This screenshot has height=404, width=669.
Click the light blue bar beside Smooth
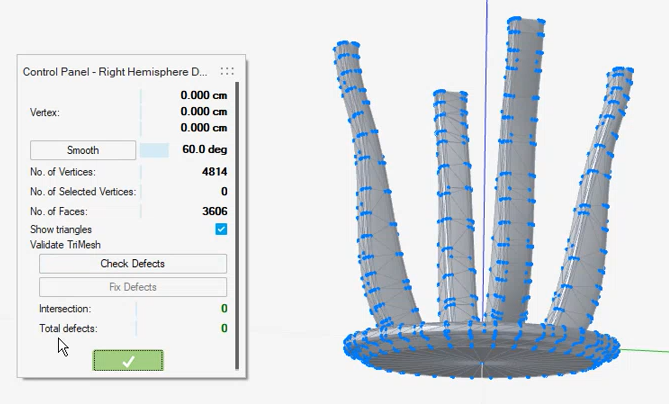coord(154,150)
